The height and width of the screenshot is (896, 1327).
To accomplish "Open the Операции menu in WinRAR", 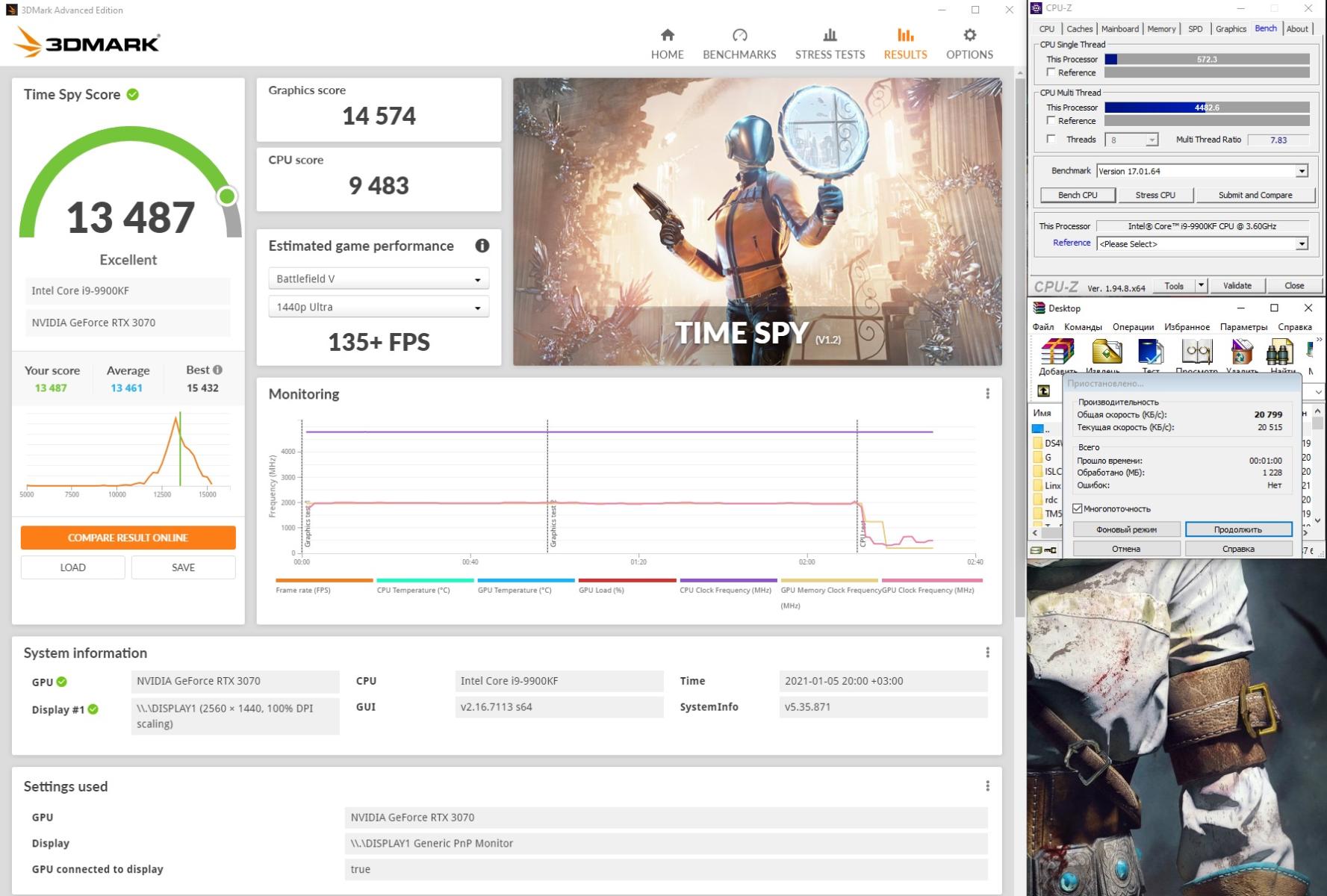I will (x=1133, y=327).
